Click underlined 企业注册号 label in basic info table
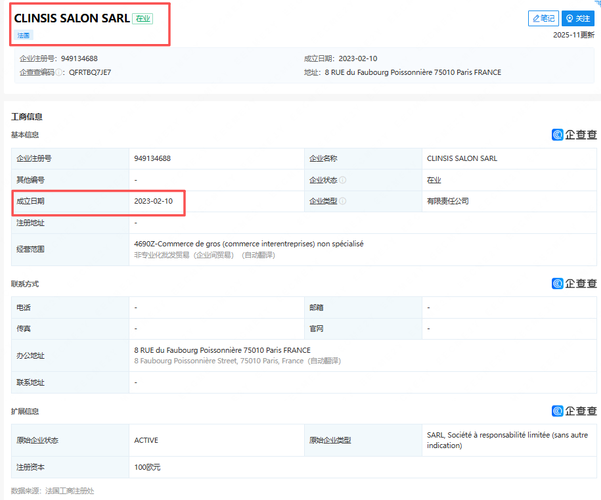Screen dimensions: 601x500 pos(34,158)
